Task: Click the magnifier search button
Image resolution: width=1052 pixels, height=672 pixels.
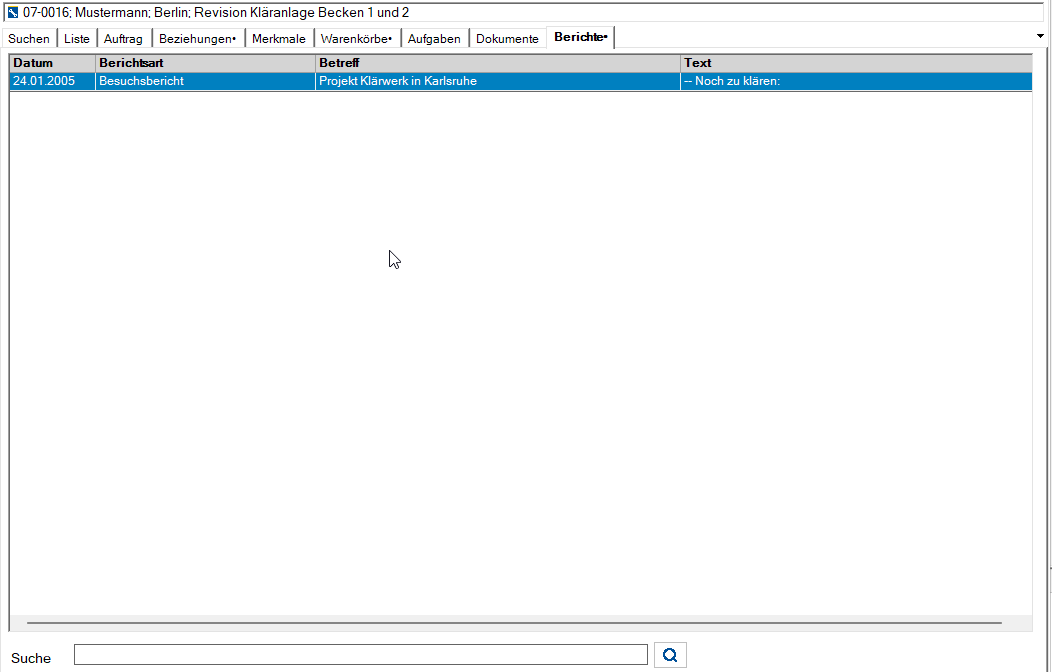Action: point(670,655)
